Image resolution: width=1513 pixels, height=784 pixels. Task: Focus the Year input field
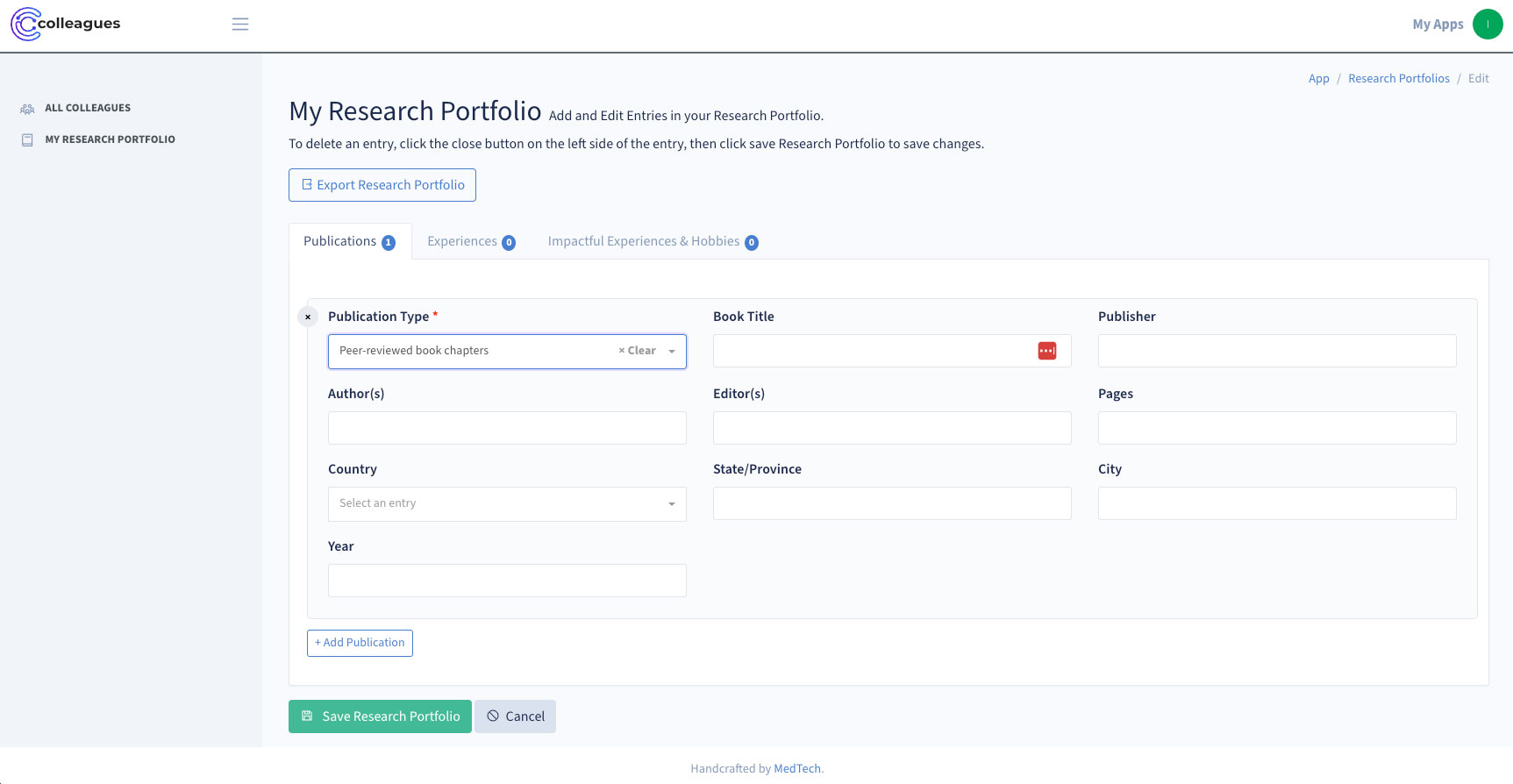507,581
